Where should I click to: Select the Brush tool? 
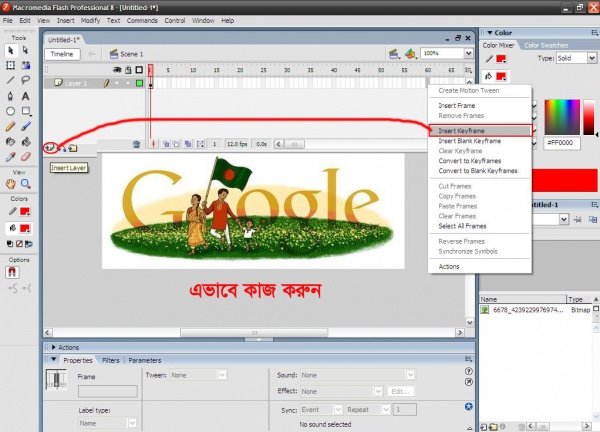click(x=26, y=126)
